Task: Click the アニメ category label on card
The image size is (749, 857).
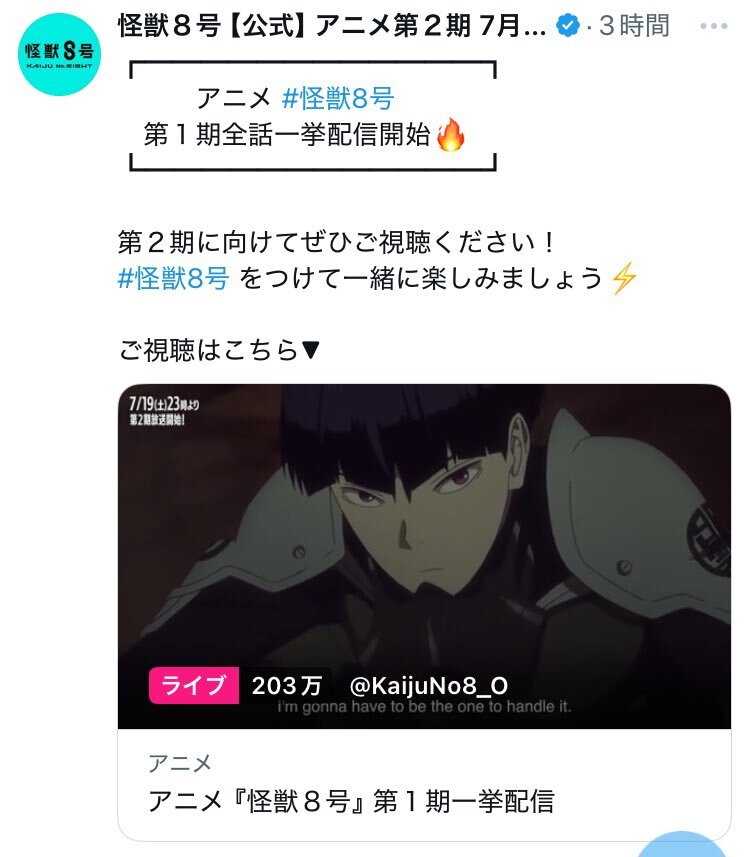Action: click(180, 763)
